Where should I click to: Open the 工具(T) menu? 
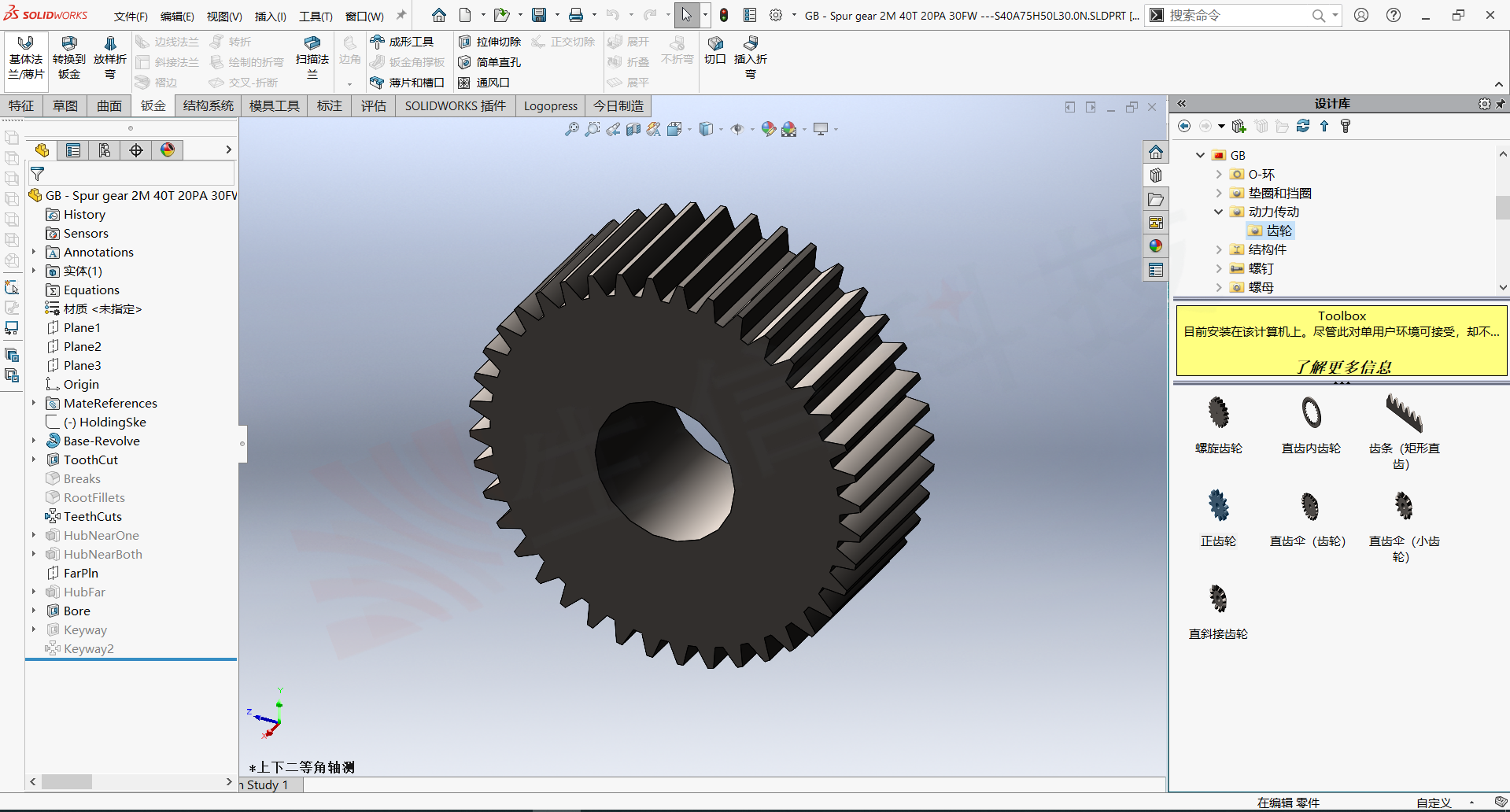316,16
